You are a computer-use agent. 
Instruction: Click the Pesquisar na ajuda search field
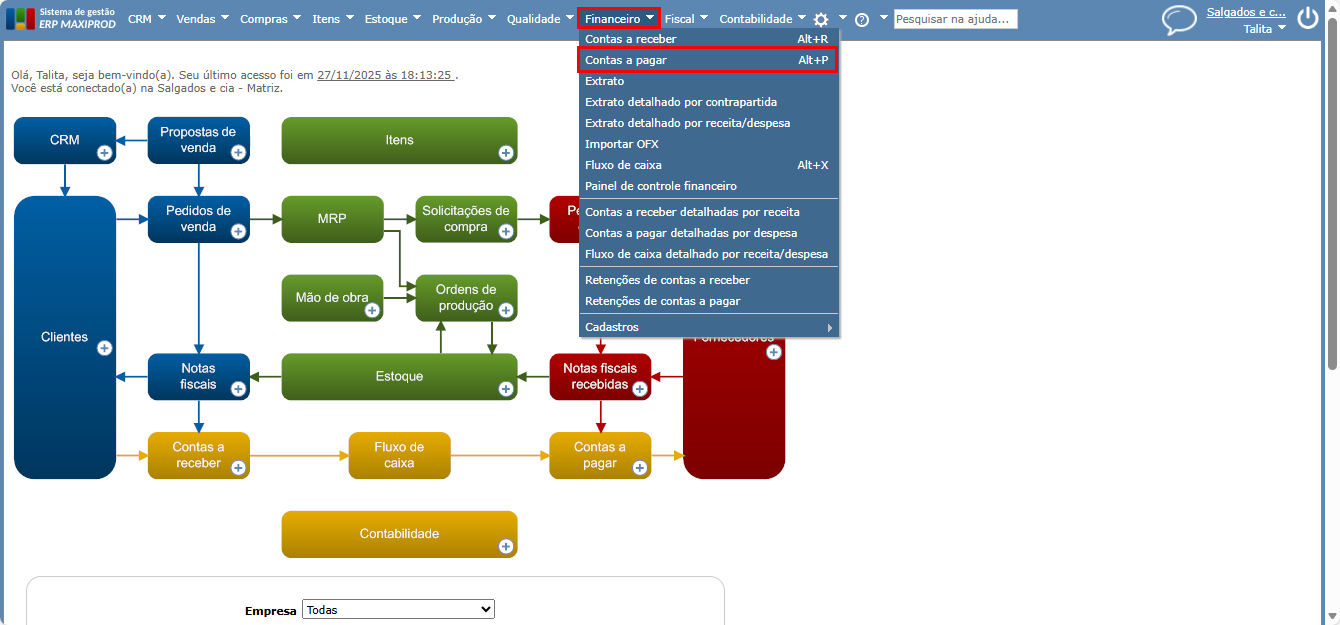click(x=955, y=19)
